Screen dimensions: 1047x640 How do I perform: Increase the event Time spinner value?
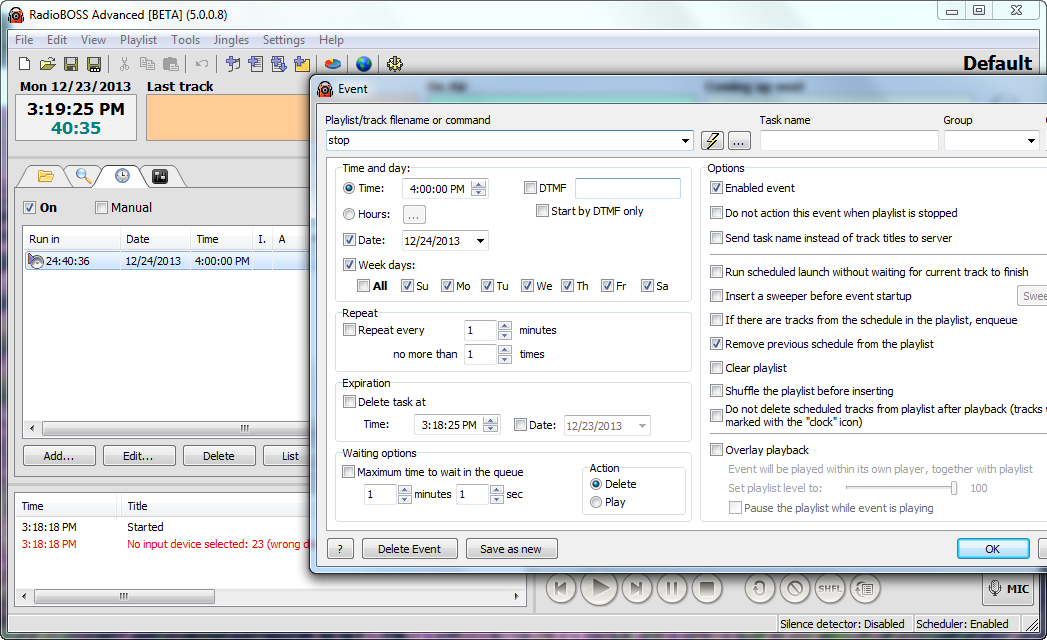479,184
